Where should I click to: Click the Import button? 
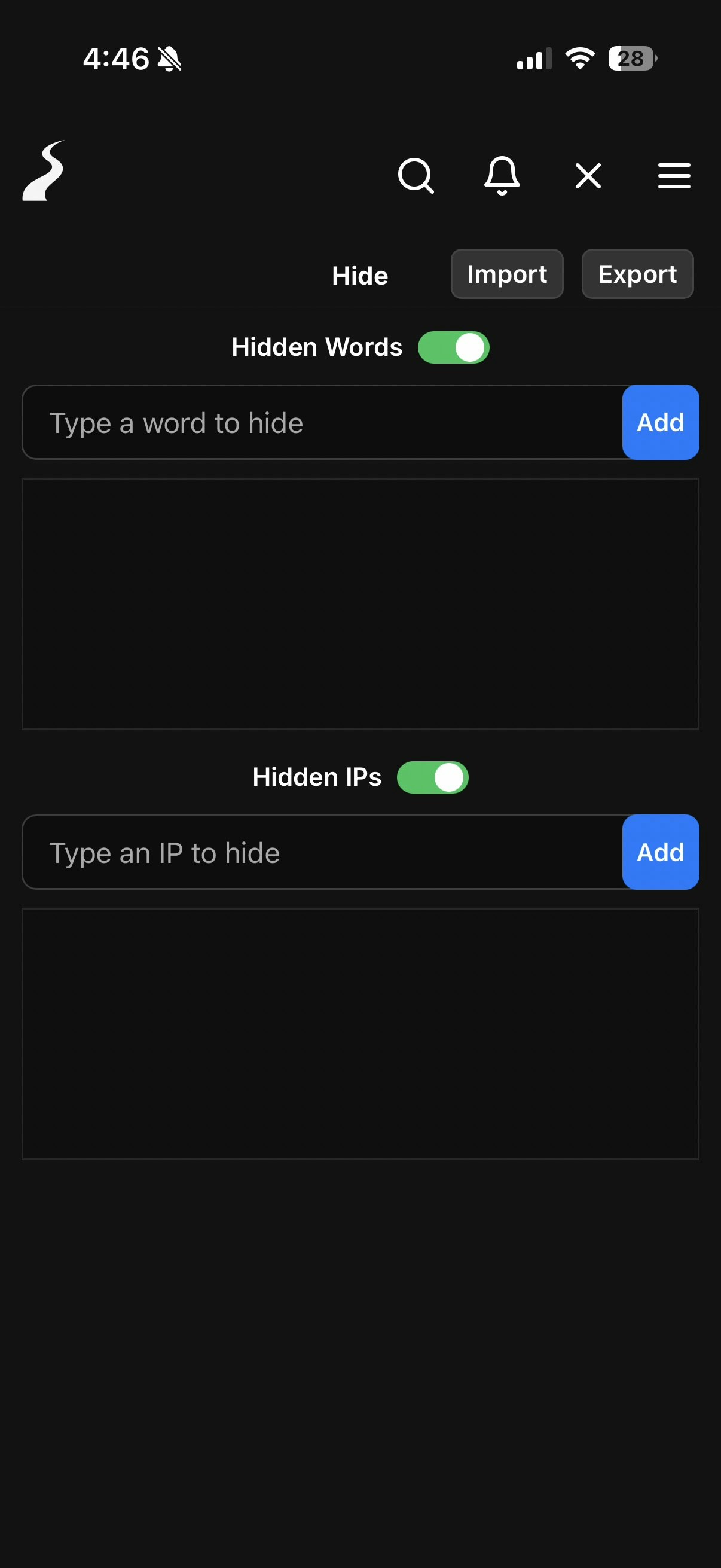[507, 274]
